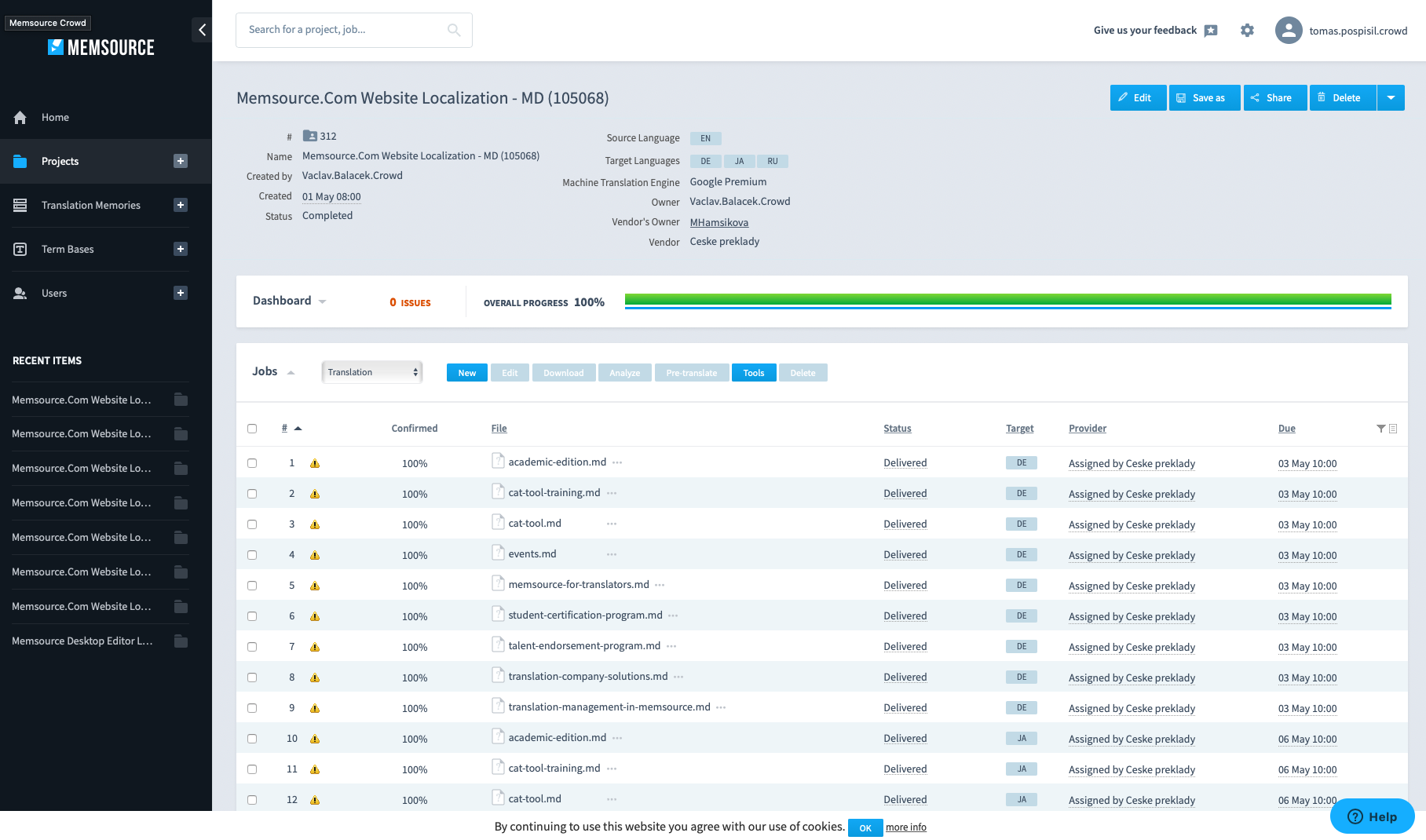1426x840 pixels.
Task: Select the checkbox for job 1
Action: (252, 463)
